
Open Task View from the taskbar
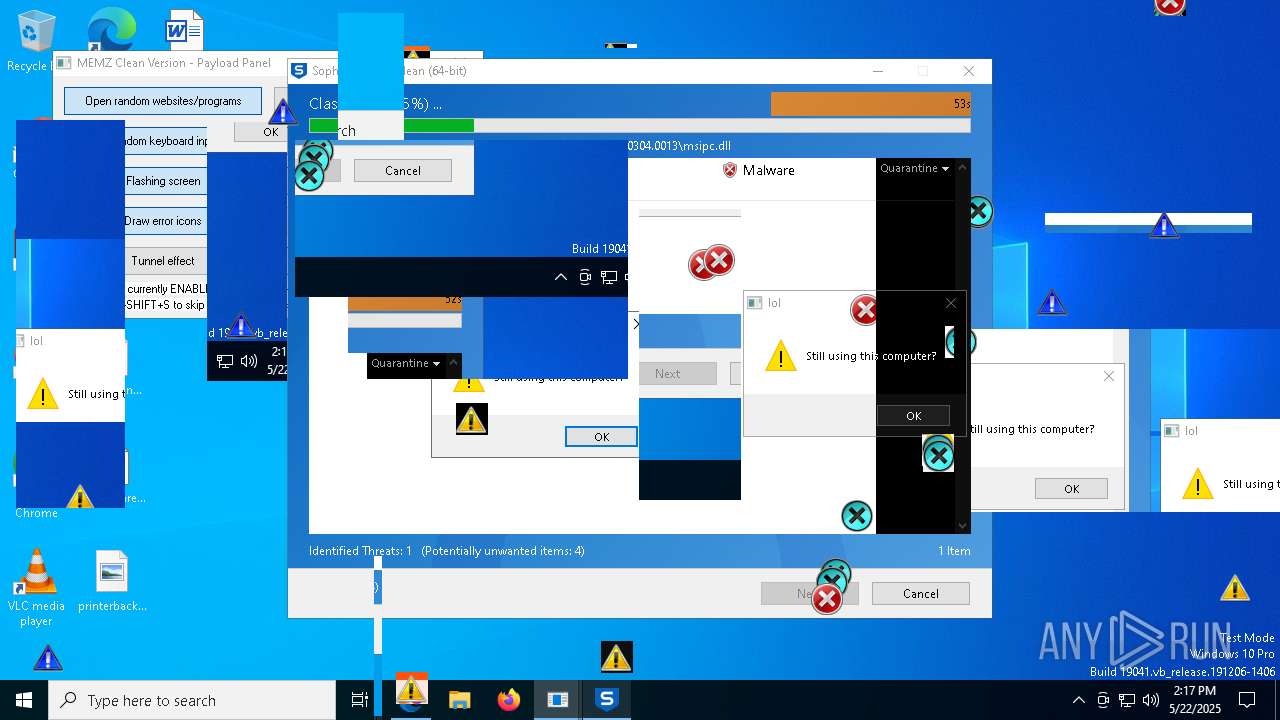[x=359, y=700]
